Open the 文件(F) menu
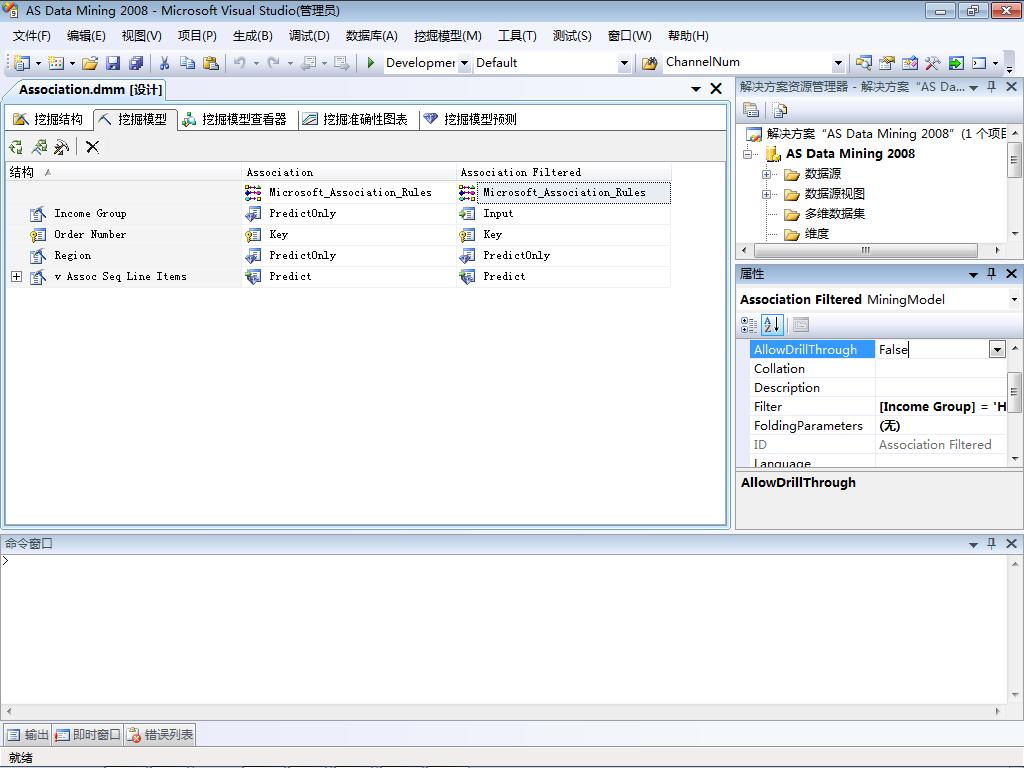The height and width of the screenshot is (768, 1024). click(31, 36)
